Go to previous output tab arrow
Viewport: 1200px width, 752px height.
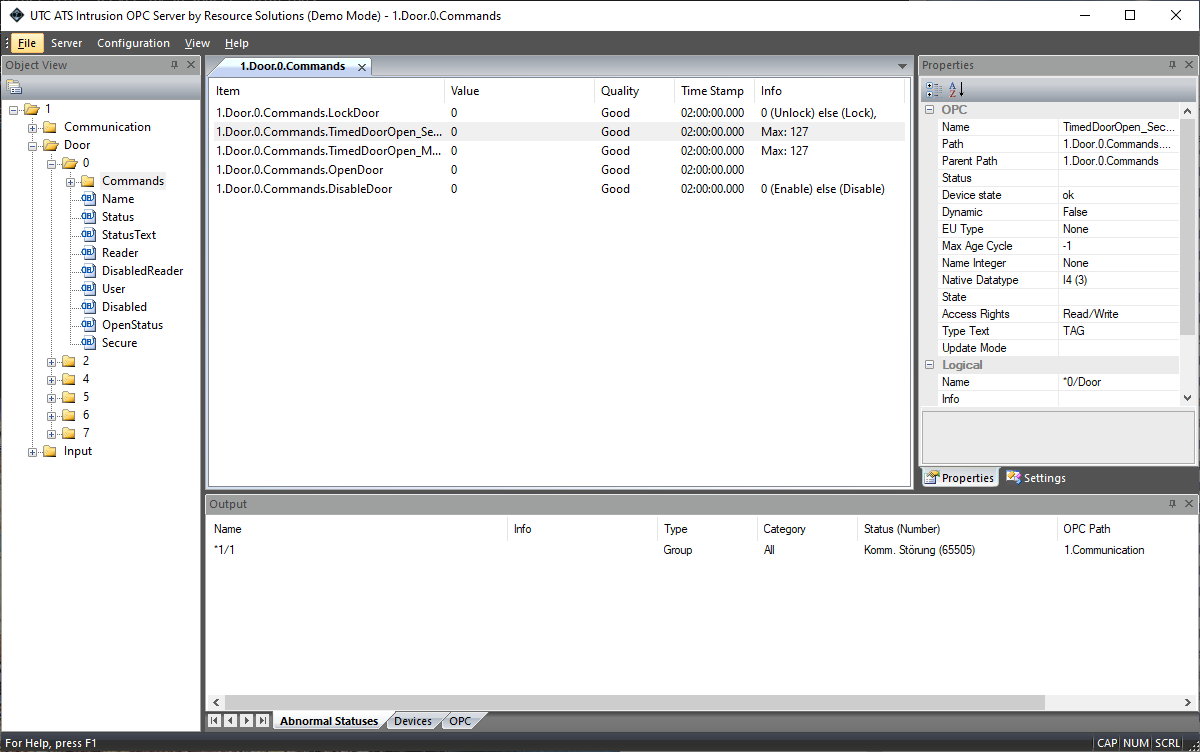click(x=231, y=721)
